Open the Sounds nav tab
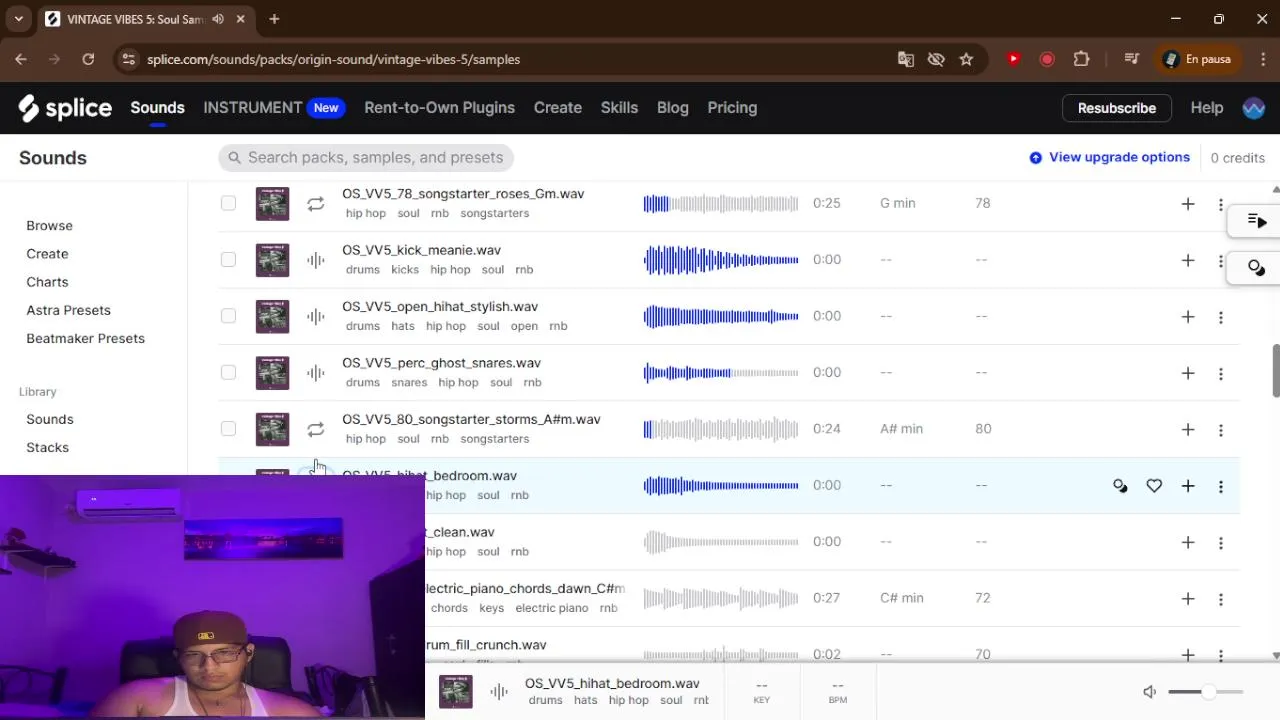This screenshot has width=1280, height=720. coord(157,108)
